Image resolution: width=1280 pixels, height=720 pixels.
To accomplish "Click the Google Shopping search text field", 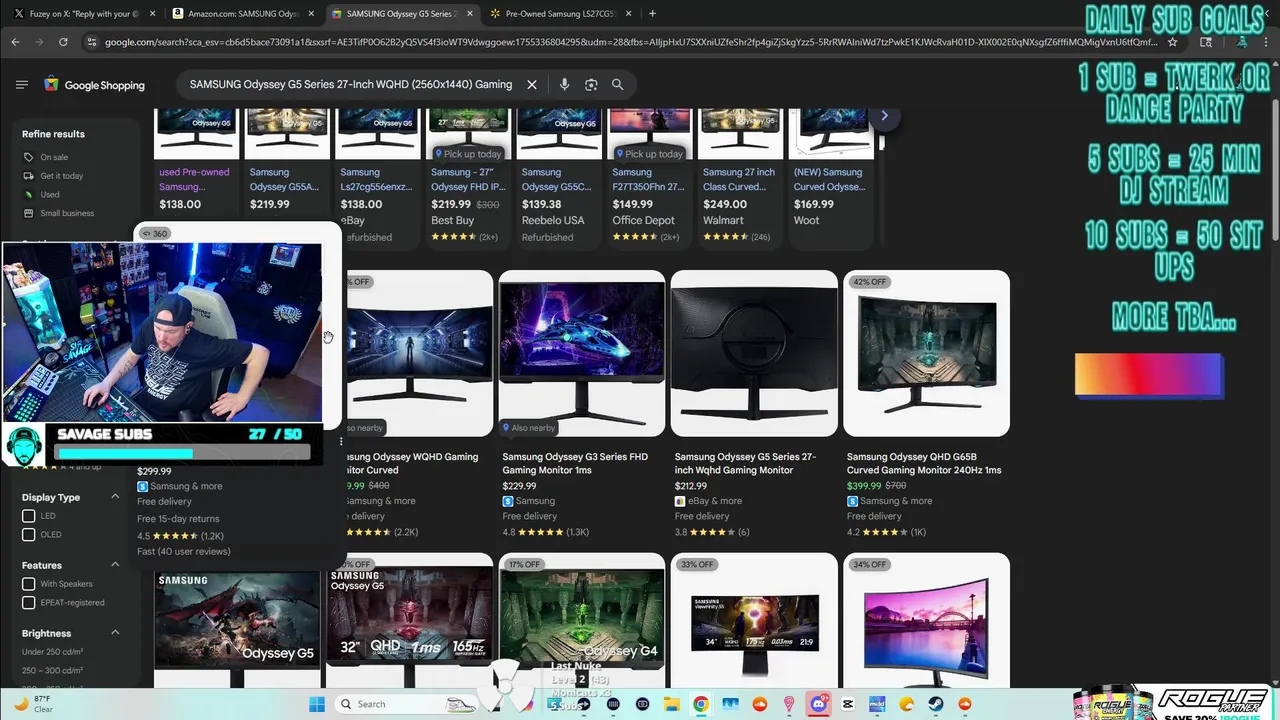I will 350,85.
